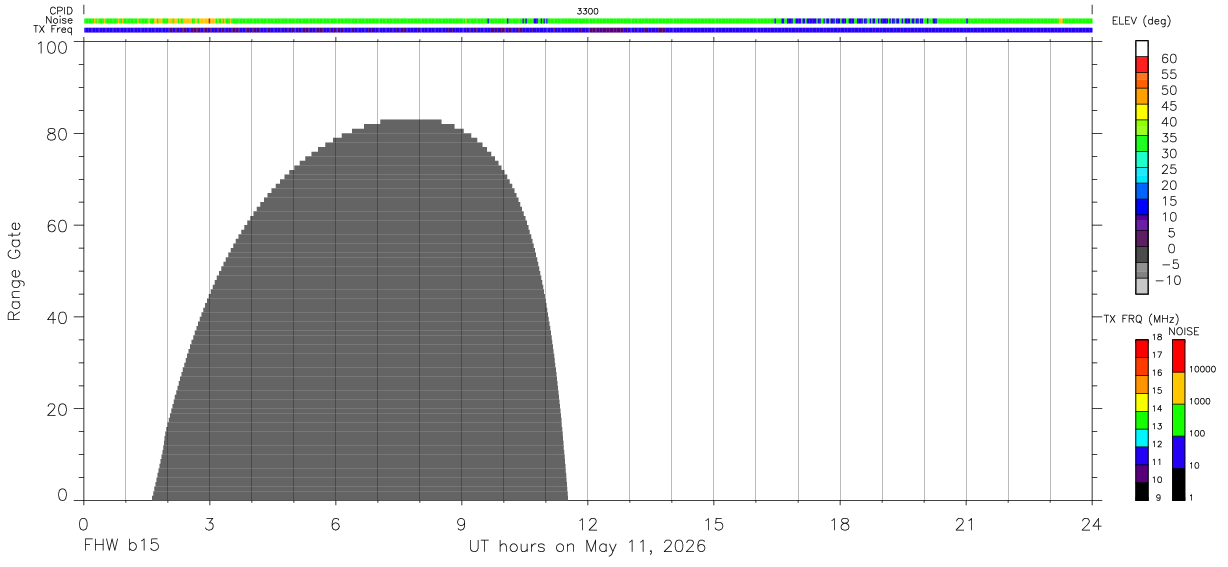This screenshot has width=1228, height=567.
Task: Click the Range Gate axis label
Action: pyautogui.click(x=15, y=271)
